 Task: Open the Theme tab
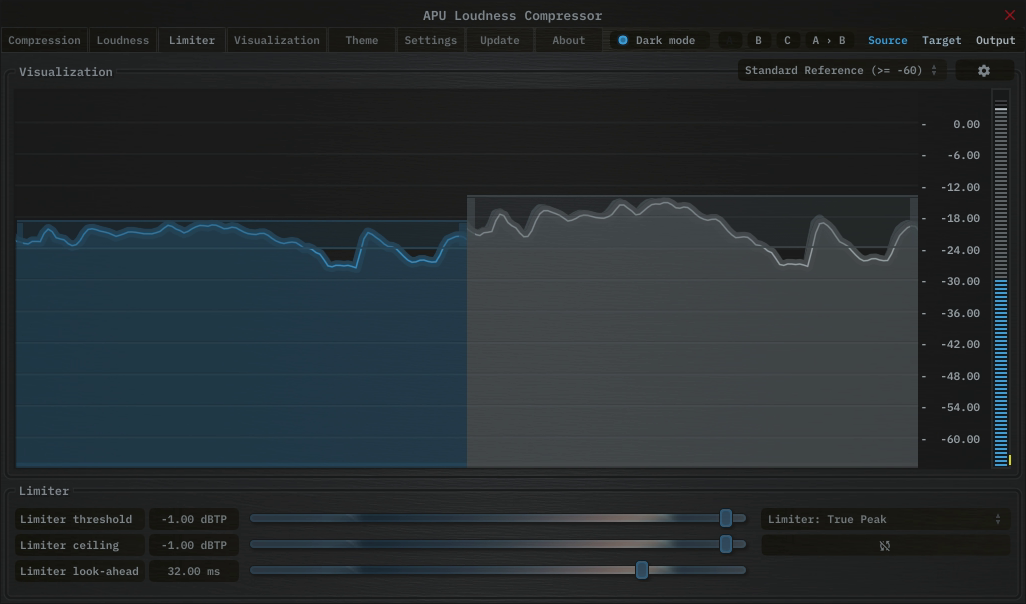[360, 40]
